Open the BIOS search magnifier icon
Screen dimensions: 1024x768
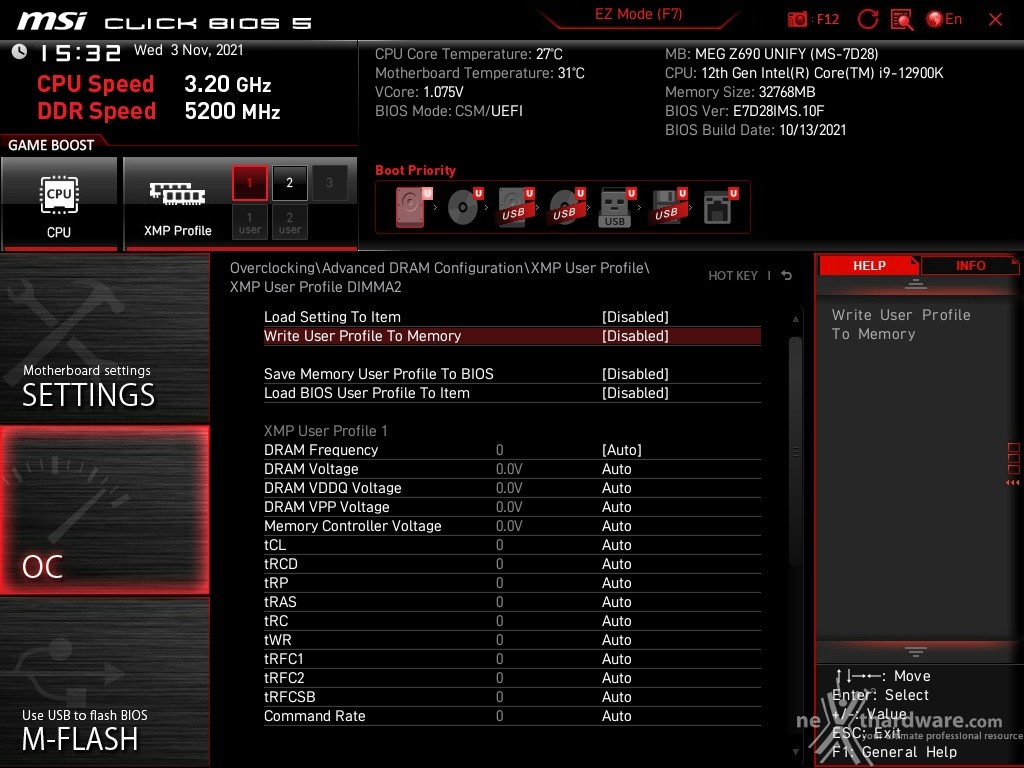click(x=902, y=20)
